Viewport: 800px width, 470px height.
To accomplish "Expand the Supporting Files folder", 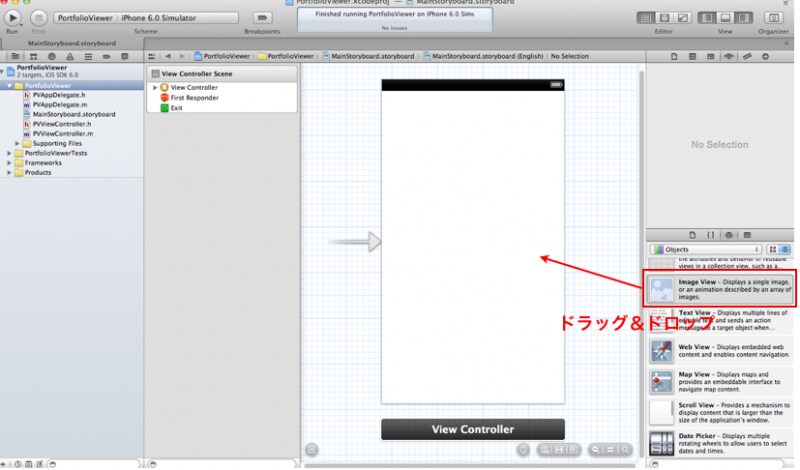I will point(17,144).
